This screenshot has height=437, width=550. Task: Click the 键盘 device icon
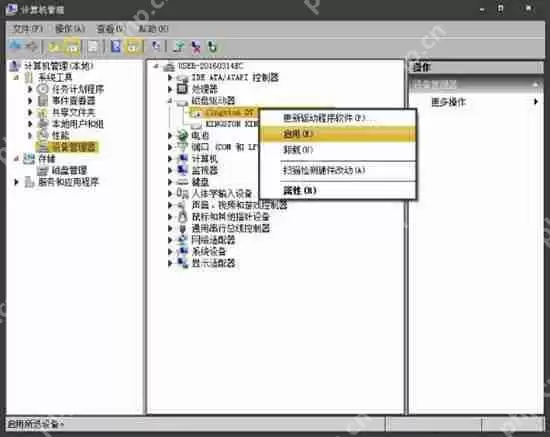point(182,182)
